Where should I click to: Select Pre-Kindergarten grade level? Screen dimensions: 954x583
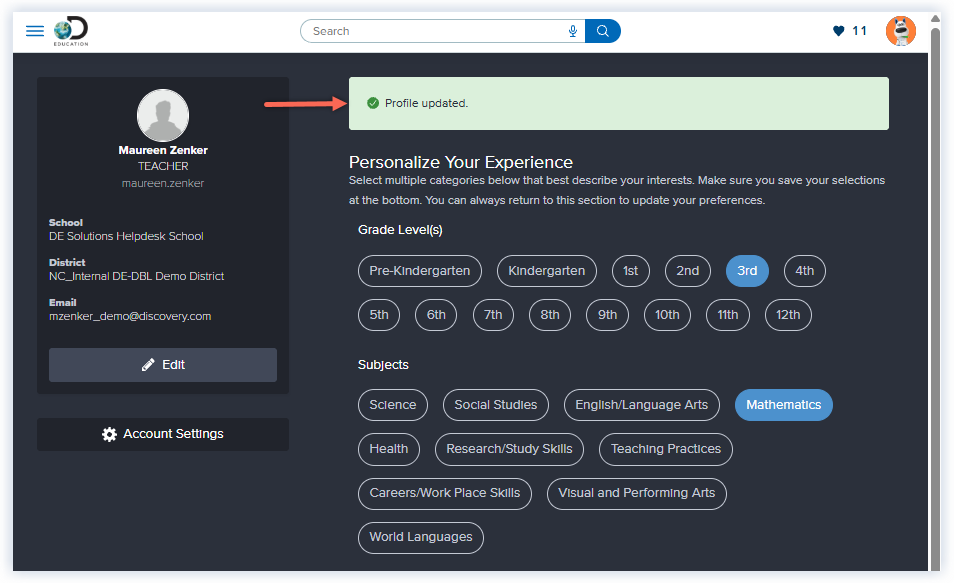419,271
